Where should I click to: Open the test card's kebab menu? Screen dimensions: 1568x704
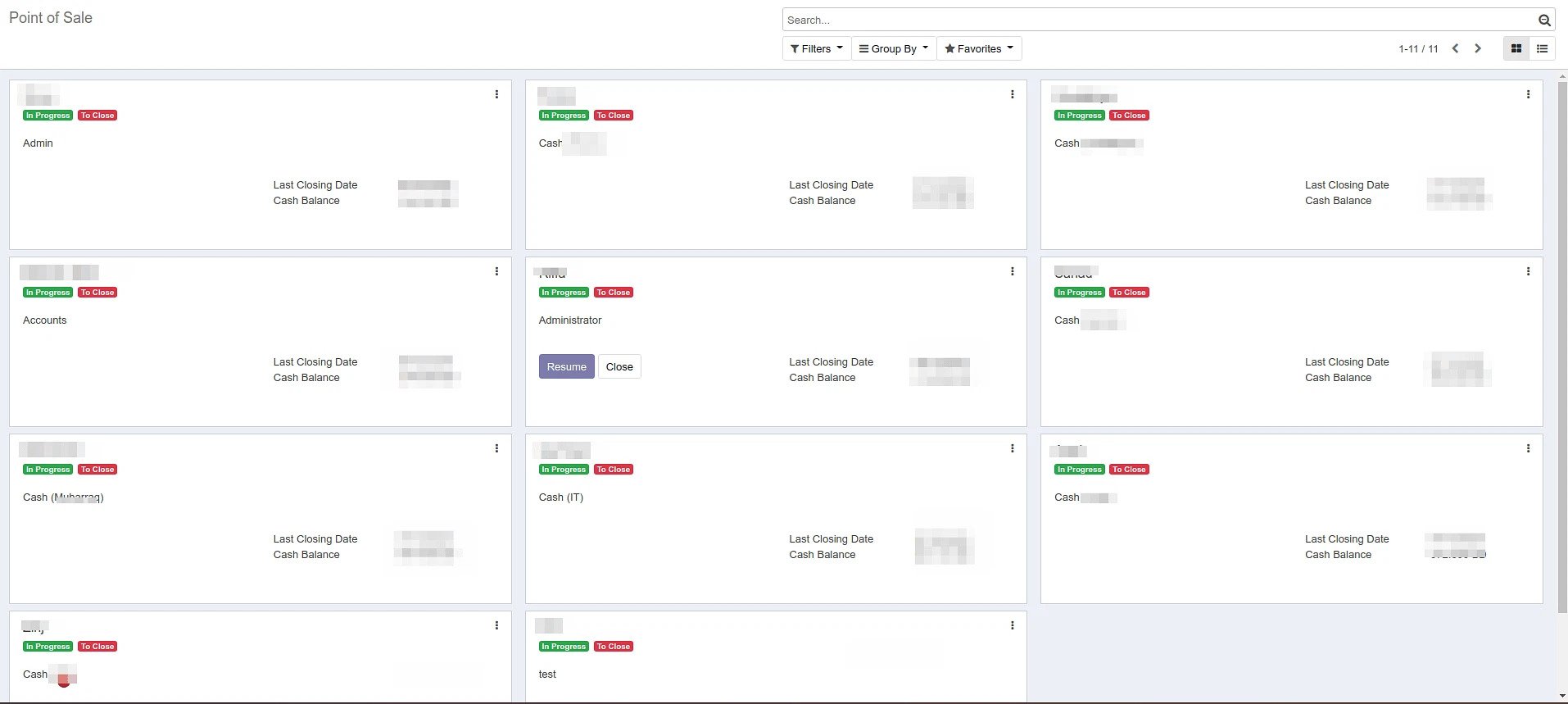[x=1012, y=625]
